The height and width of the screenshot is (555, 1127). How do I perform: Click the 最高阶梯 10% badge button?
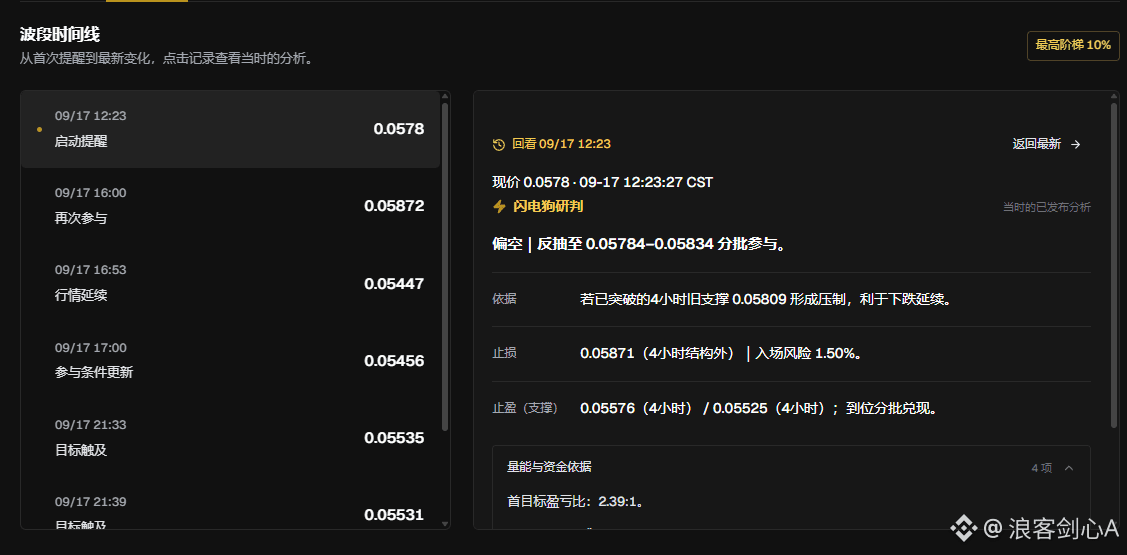click(1073, 45)
